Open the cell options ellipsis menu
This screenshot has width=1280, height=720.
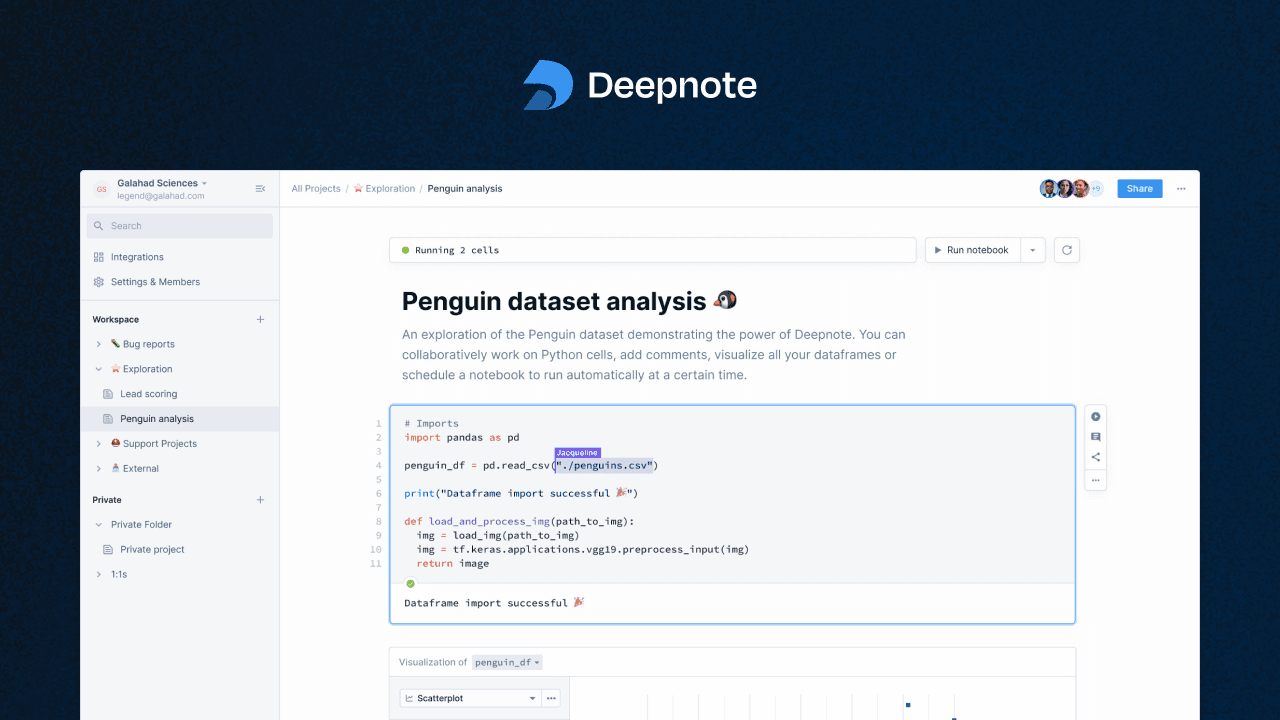coord(1095,479)
